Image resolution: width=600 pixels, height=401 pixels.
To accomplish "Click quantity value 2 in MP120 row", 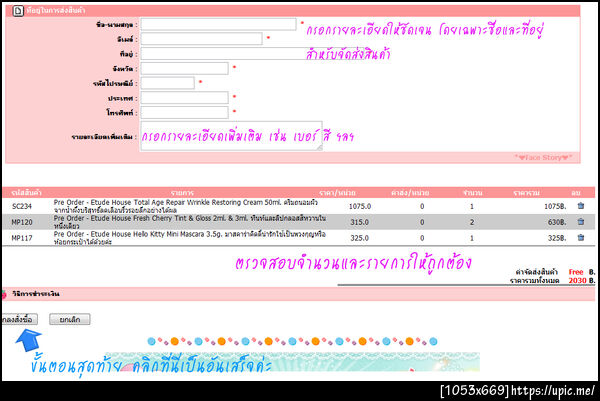I will click(x=472, y=222).
